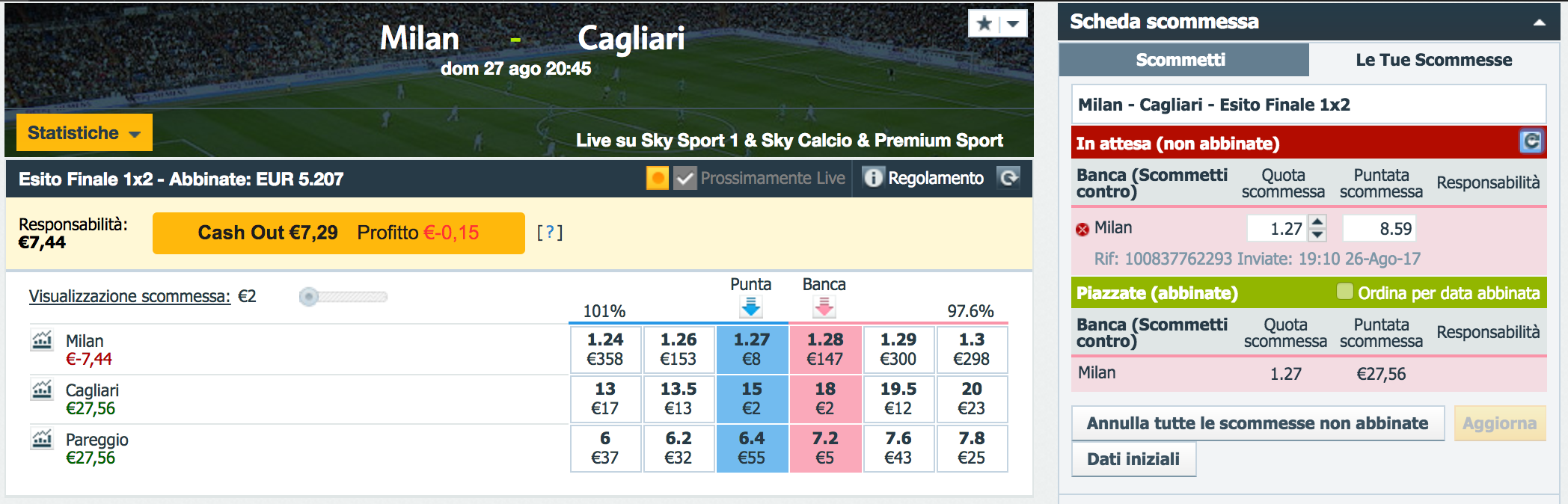Collapse the Scheda scommessa panel
Screen dimensions: 1568x504
click(1539, 22)
